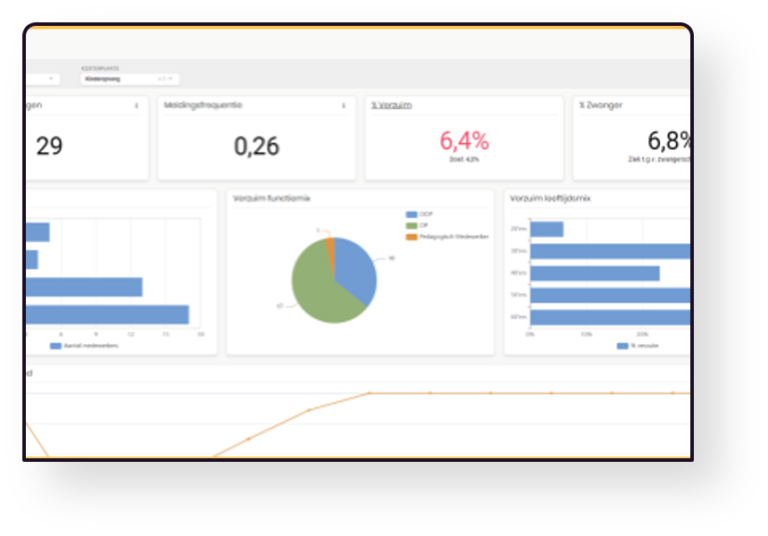
Task: Expand the partially visible left filter dropdown
Action: click(x=52, y=79)
